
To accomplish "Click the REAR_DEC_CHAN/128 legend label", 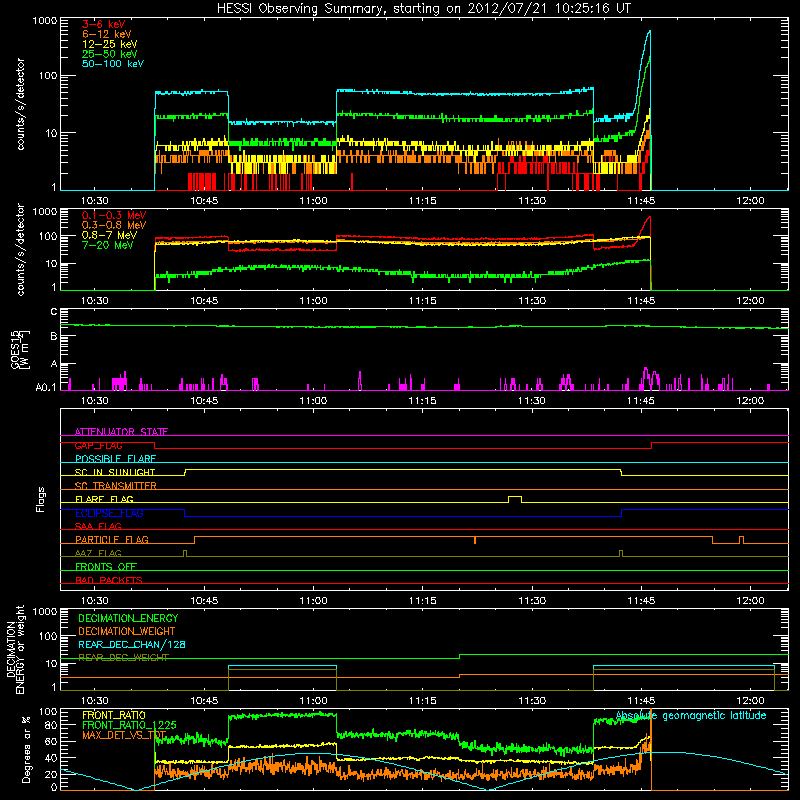I will [132, 644].
